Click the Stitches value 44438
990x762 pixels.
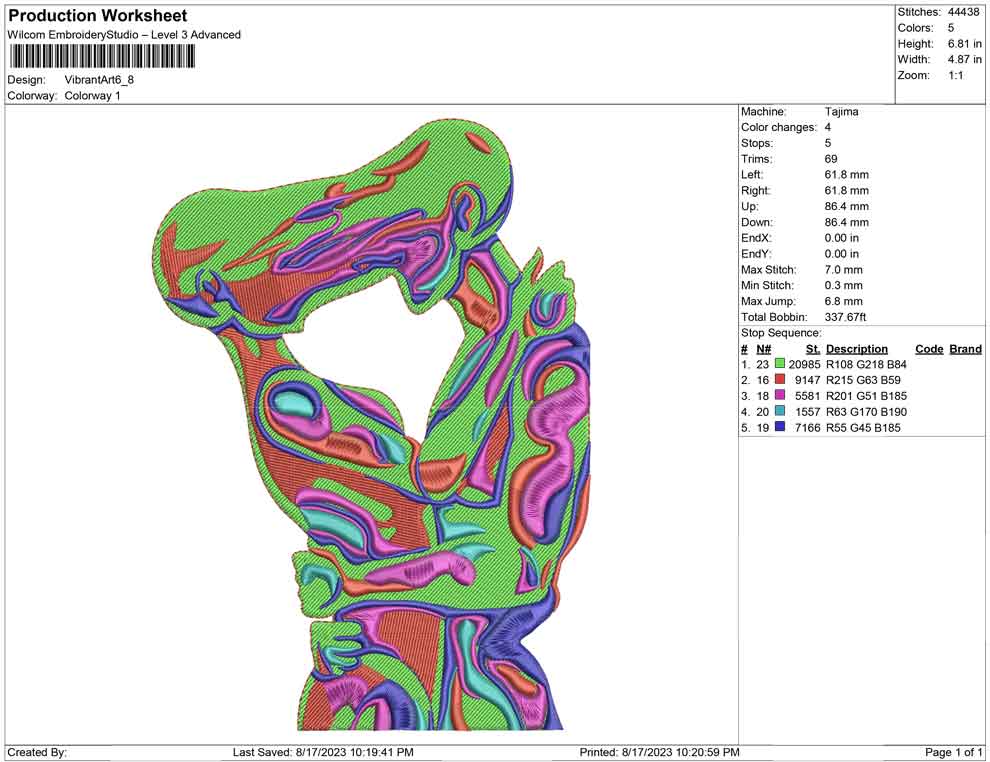coord(961,12)
